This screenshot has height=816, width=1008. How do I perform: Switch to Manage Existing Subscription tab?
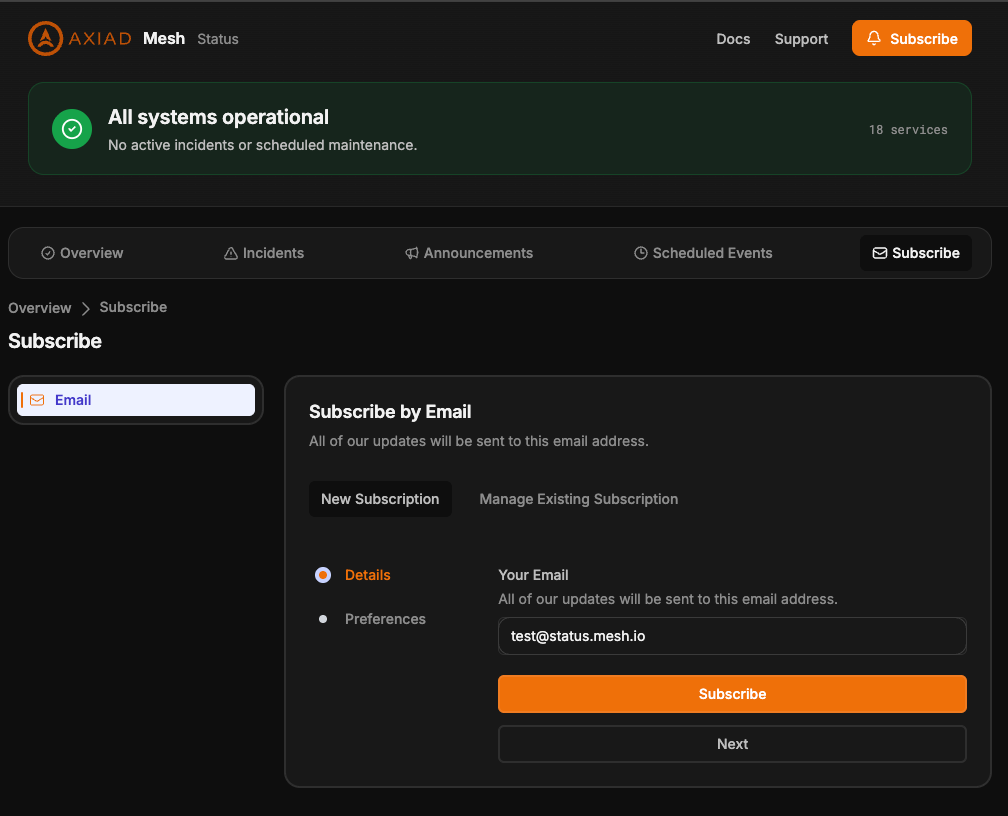coord(579,499)
